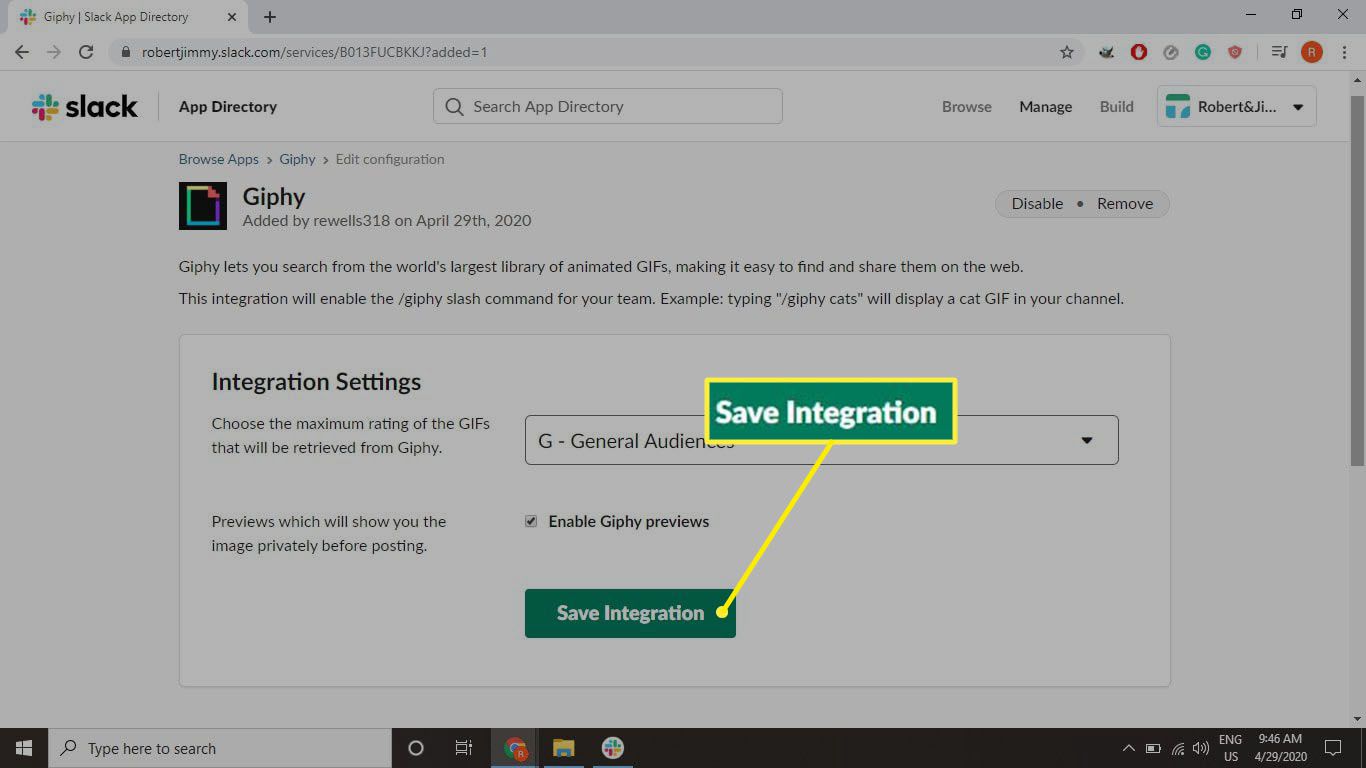
Task: Click the Giphy heading title
Action: click(x=274, y=197)
